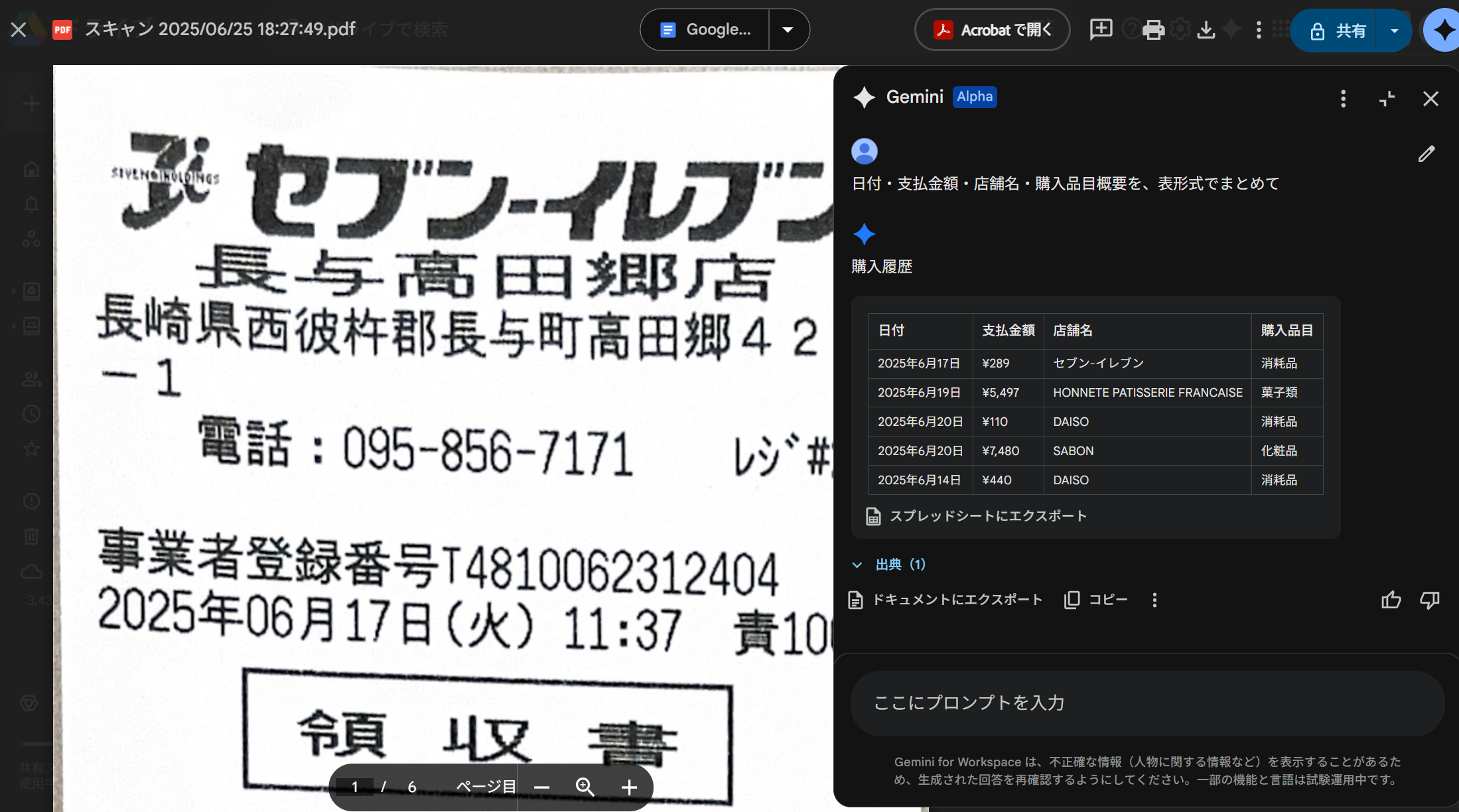Image resolution: width=1459 pixels, height=812 pixels.
Task: Click the user avatar in Gemini chat
Action: click(x=864, y=151)
